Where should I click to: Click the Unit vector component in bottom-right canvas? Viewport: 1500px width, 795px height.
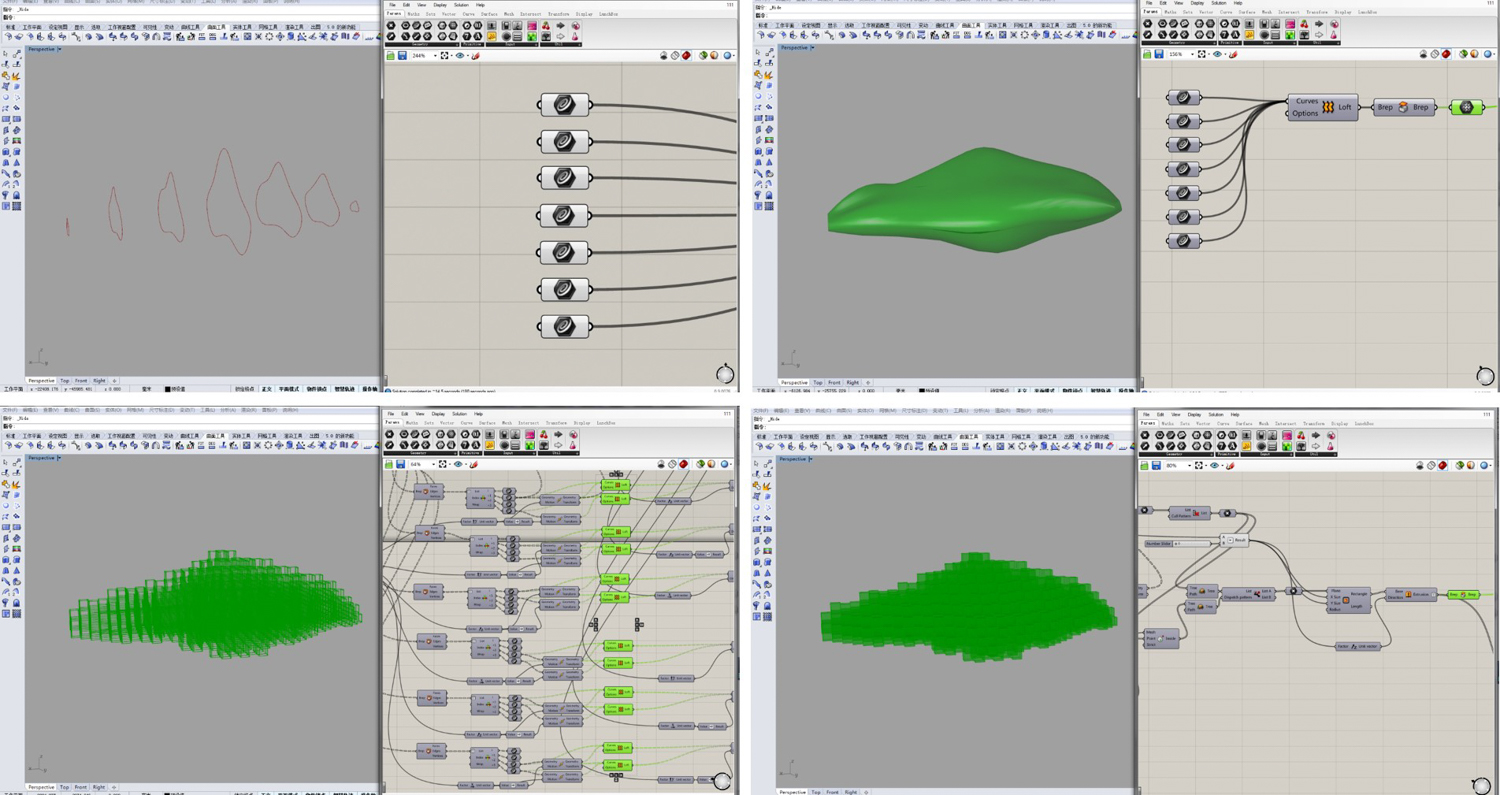click(1358, 646)
